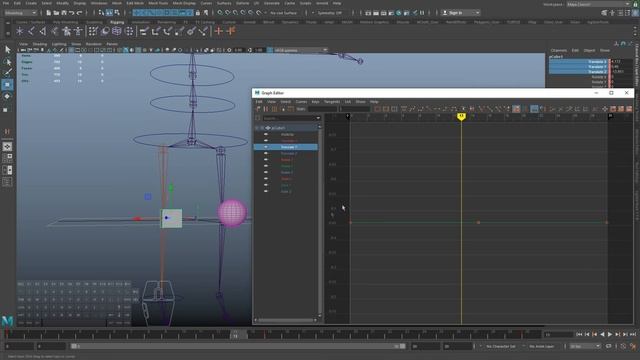Screen dimensions: 640x360
Task: Click the playback range slider bar
Action: 238,346
